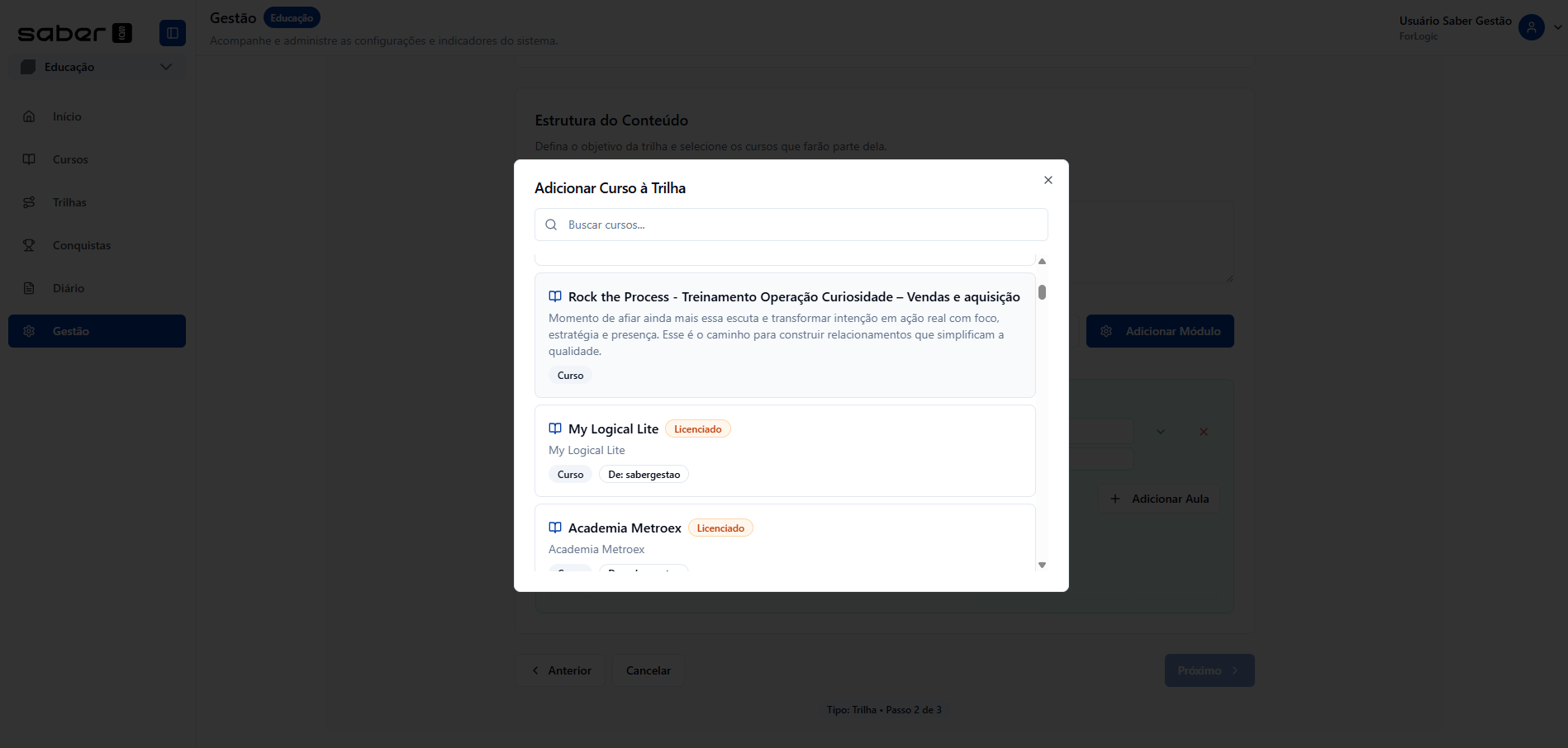Image resolution: width=1568 pixels, height=748 pixels.
Task: Open Início in the sidebar
Action: pyautogui.click(x=67, y=116)
